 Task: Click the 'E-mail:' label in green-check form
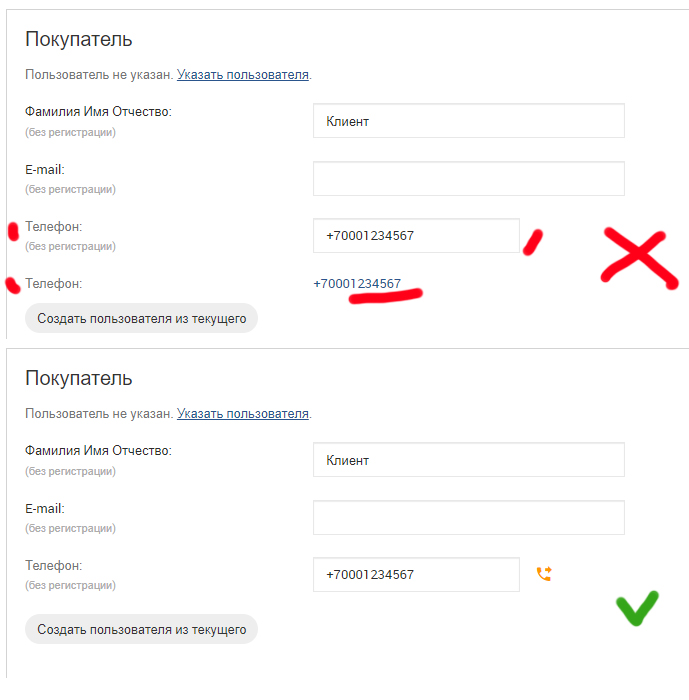click(45, 509)
